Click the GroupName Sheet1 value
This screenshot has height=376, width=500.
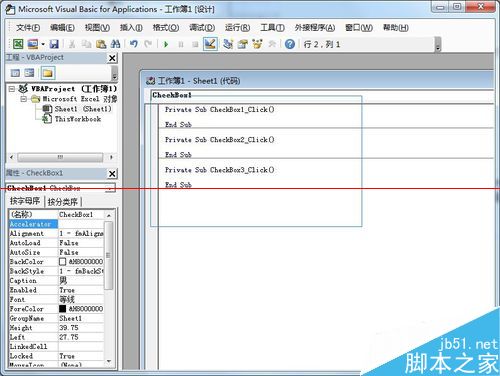coord(81,318)
